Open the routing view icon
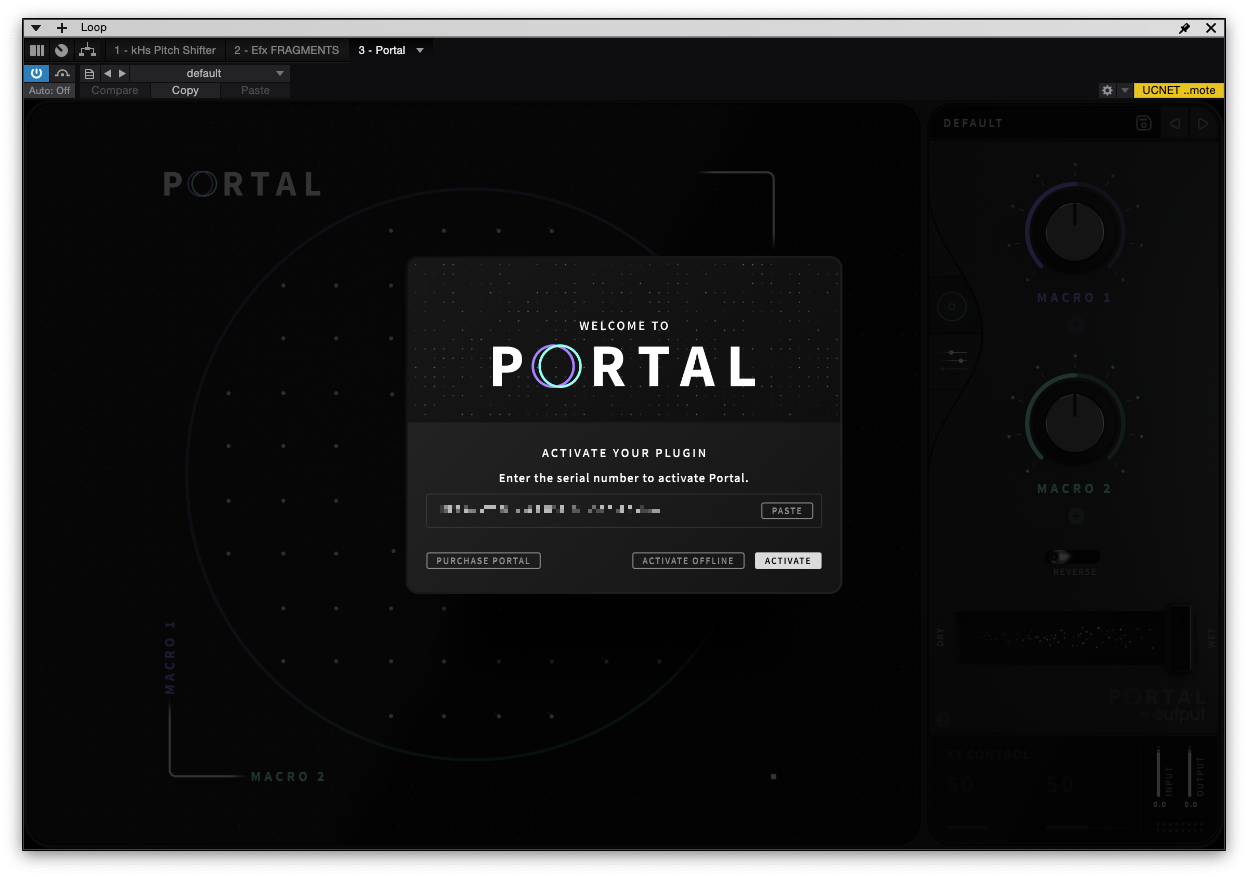This screenshot has width=1248, height=877. pos(88,50)
